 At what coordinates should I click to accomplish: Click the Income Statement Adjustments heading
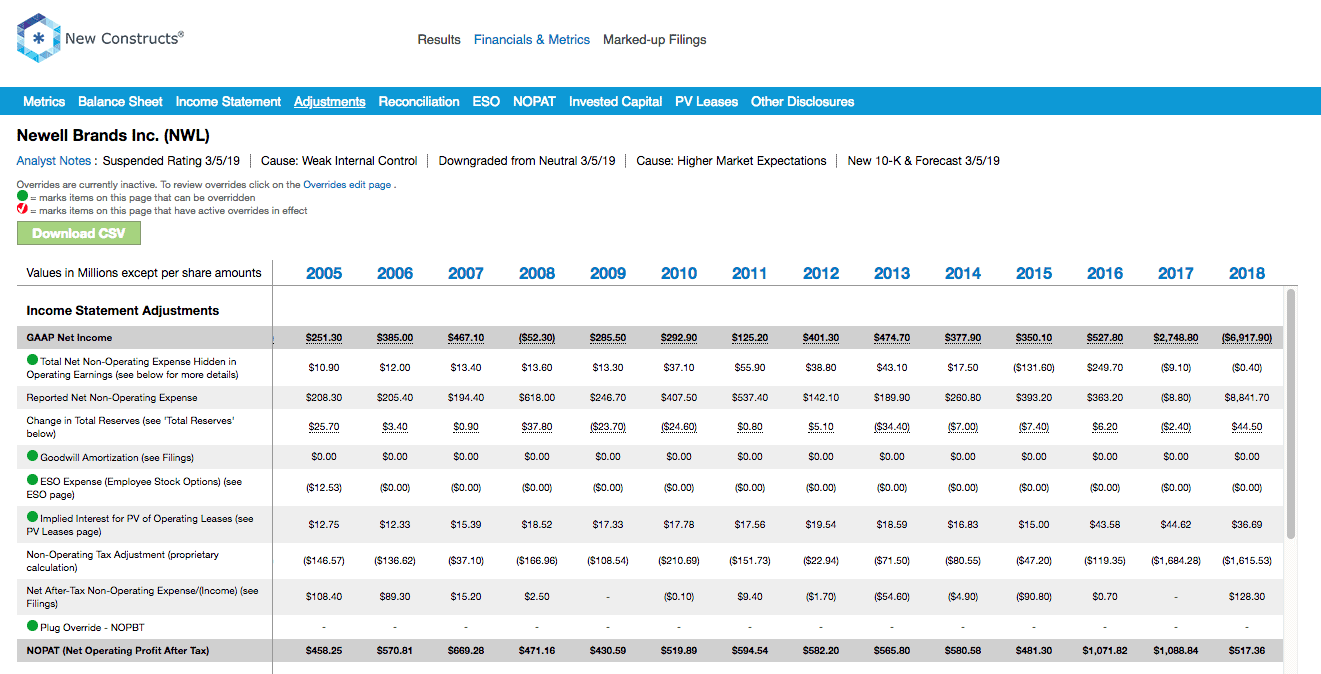coord(123,311)
